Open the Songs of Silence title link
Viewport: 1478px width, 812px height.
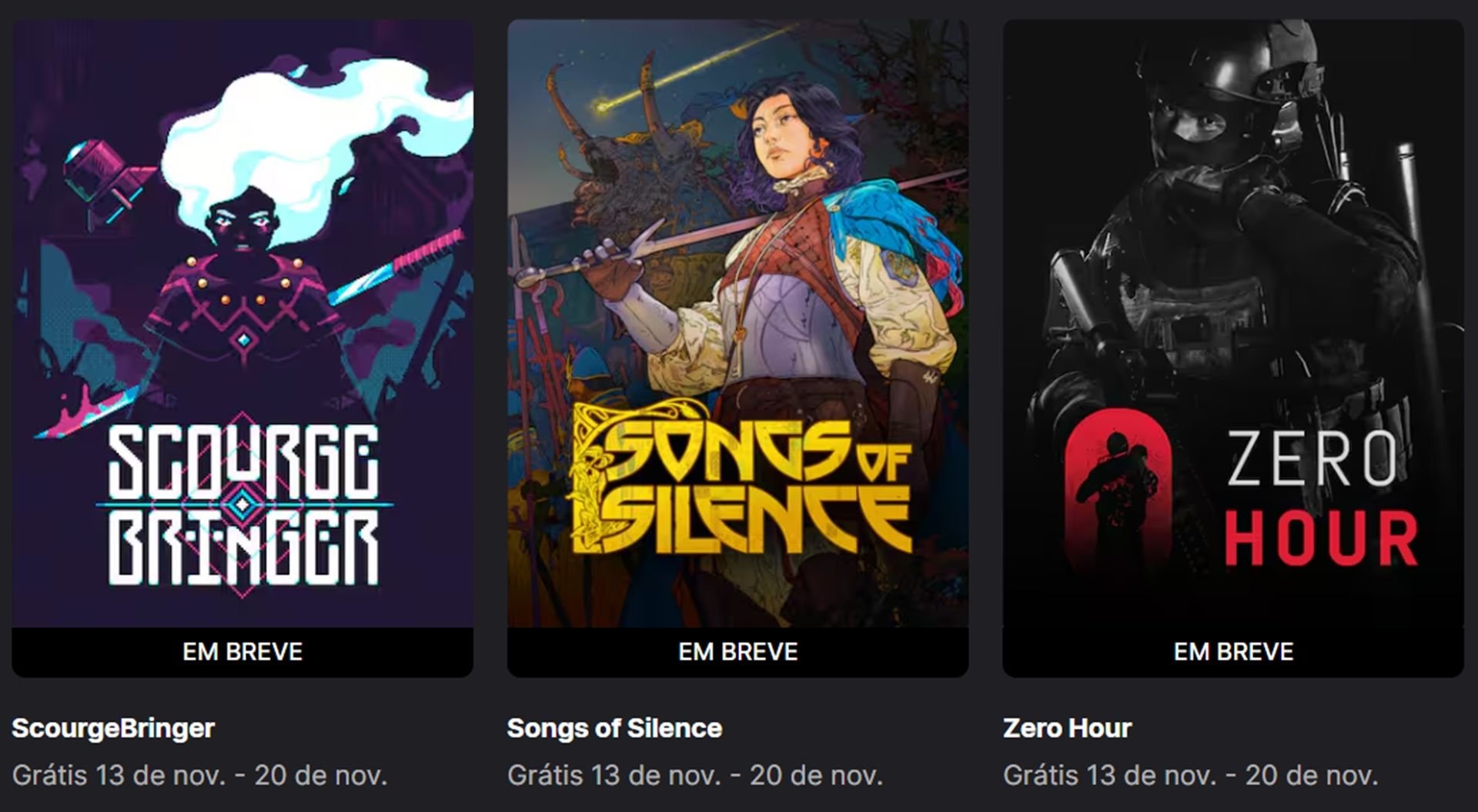614,728
